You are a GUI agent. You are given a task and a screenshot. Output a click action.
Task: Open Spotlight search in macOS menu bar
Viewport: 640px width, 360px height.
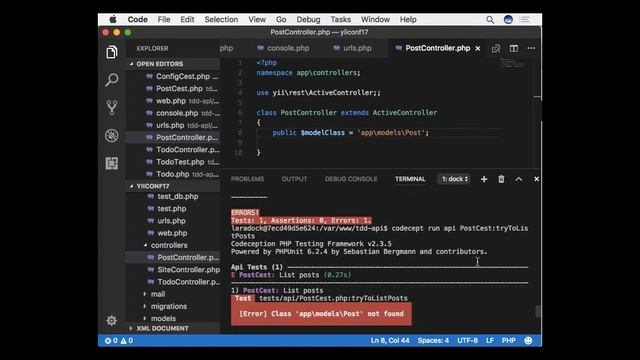click(490, 20)
